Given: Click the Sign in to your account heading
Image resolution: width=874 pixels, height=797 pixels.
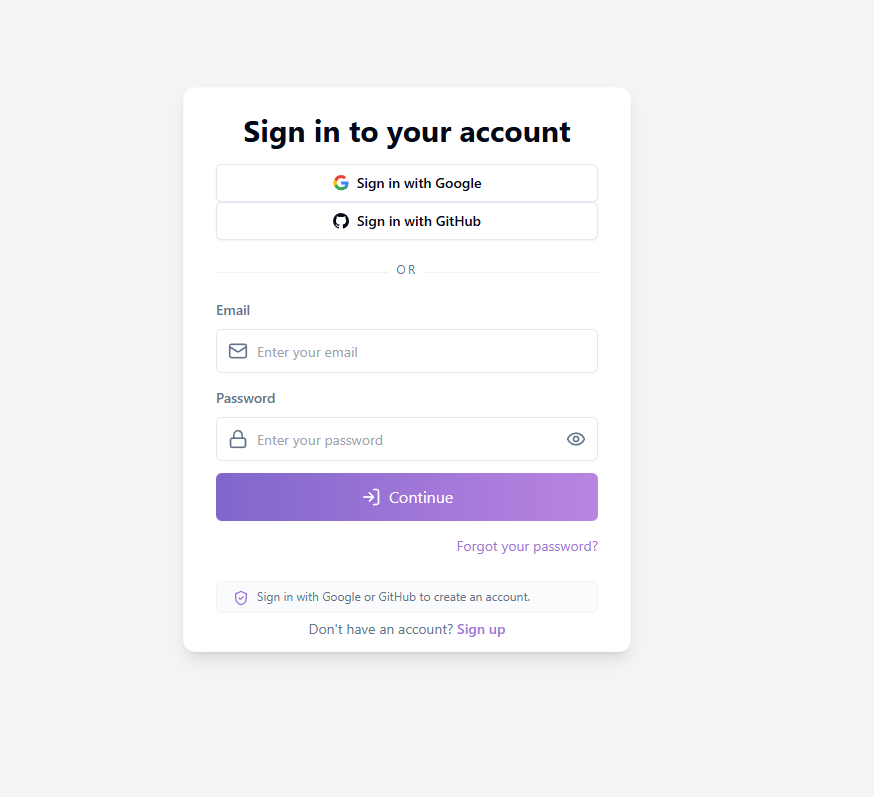Looking at the screenshot, I should (x=406, y=131).
